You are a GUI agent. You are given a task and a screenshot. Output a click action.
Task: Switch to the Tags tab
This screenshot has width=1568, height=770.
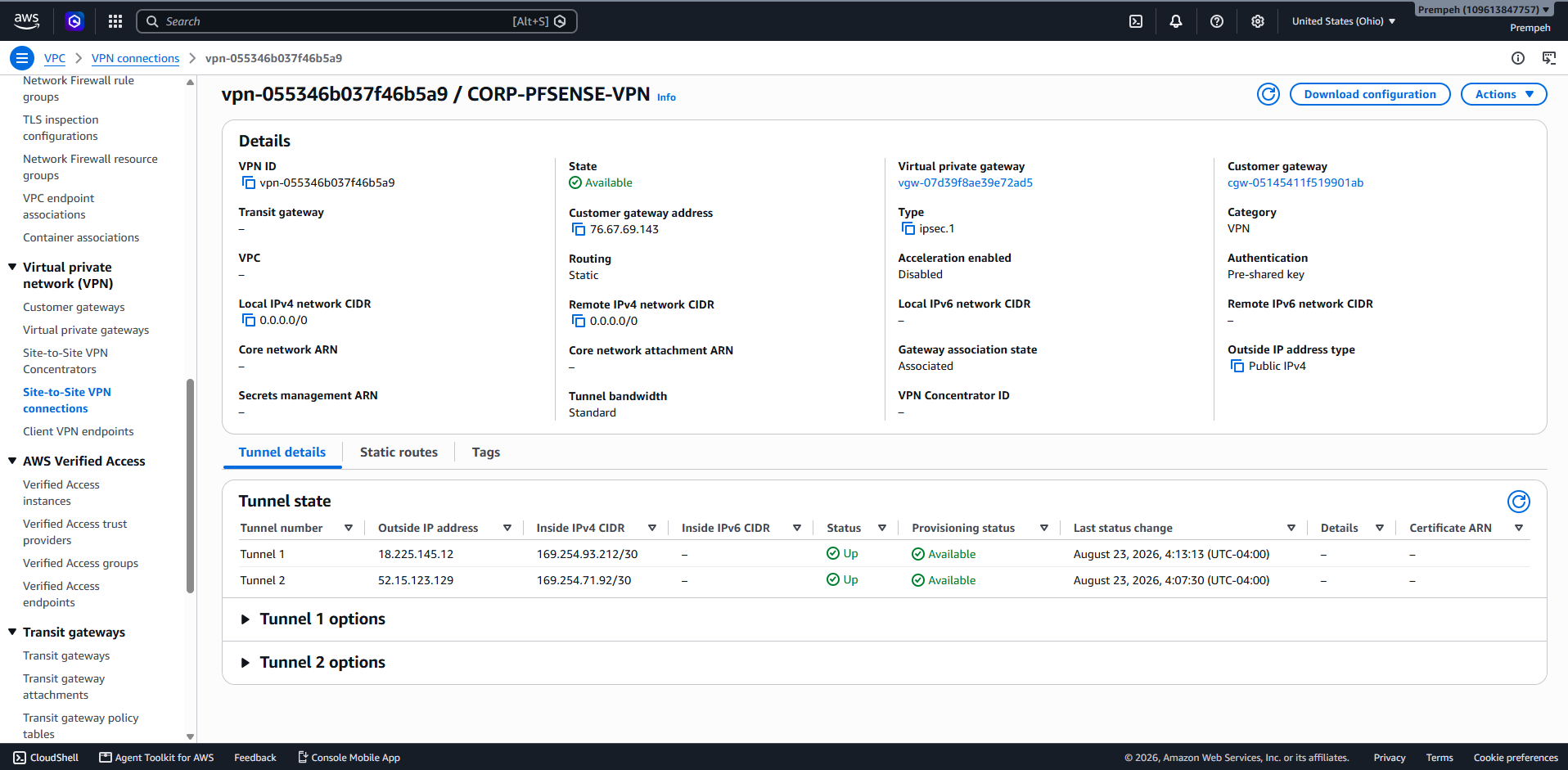tap(486, 453)
